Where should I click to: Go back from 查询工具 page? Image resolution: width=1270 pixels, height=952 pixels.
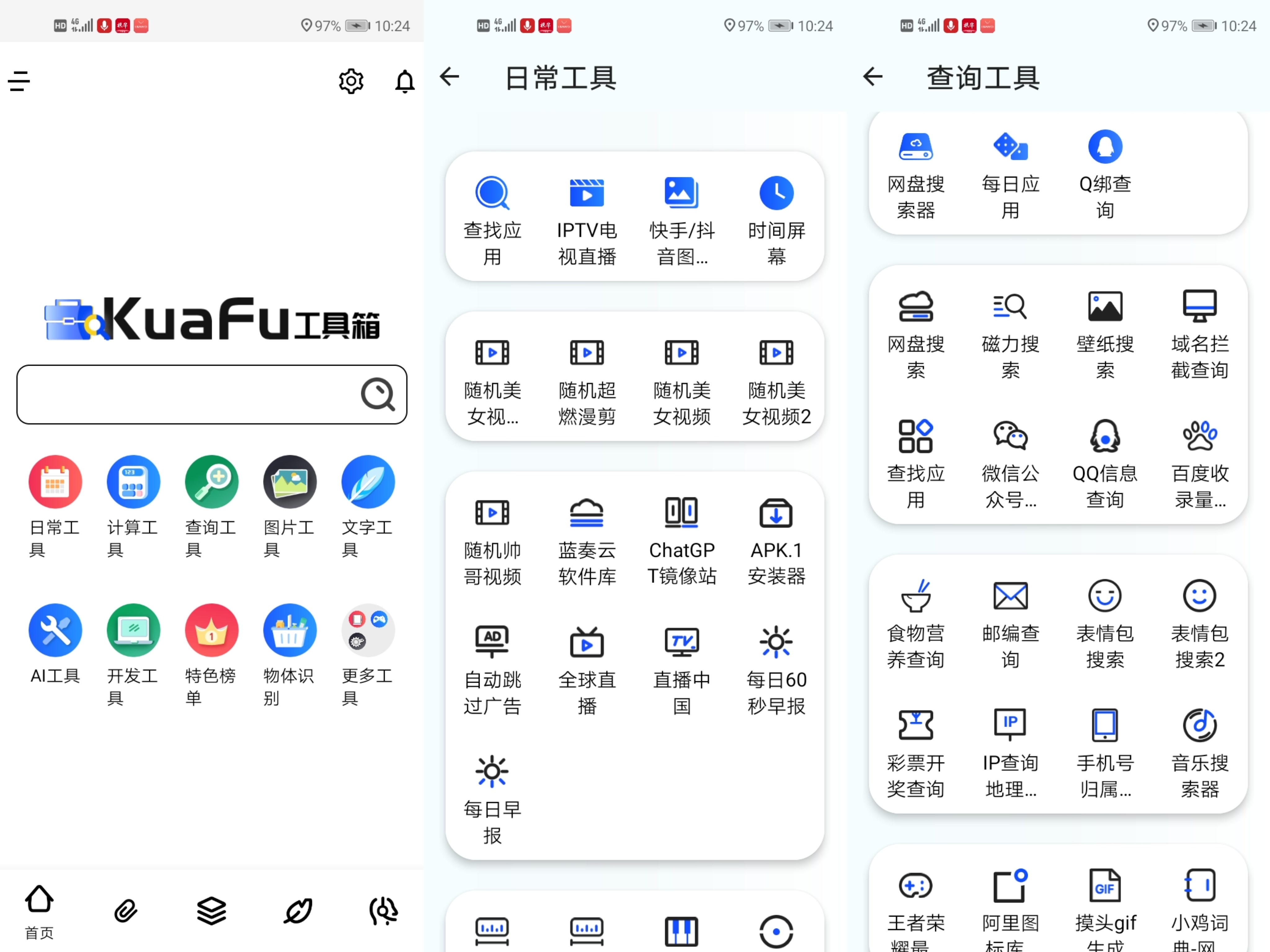click(x=873, y=76)
